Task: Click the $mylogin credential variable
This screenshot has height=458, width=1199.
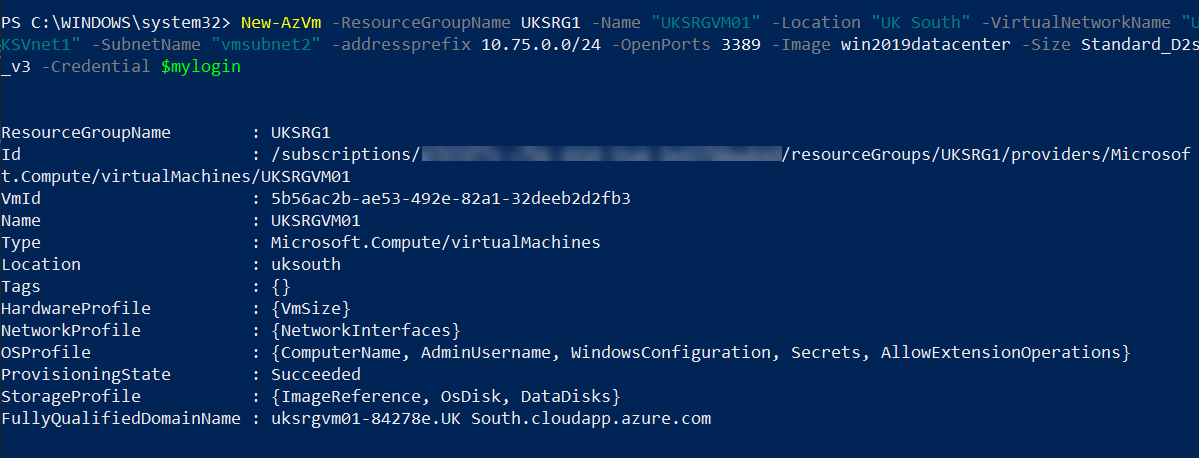Action: pyautogui.click(x=200, y=67)
